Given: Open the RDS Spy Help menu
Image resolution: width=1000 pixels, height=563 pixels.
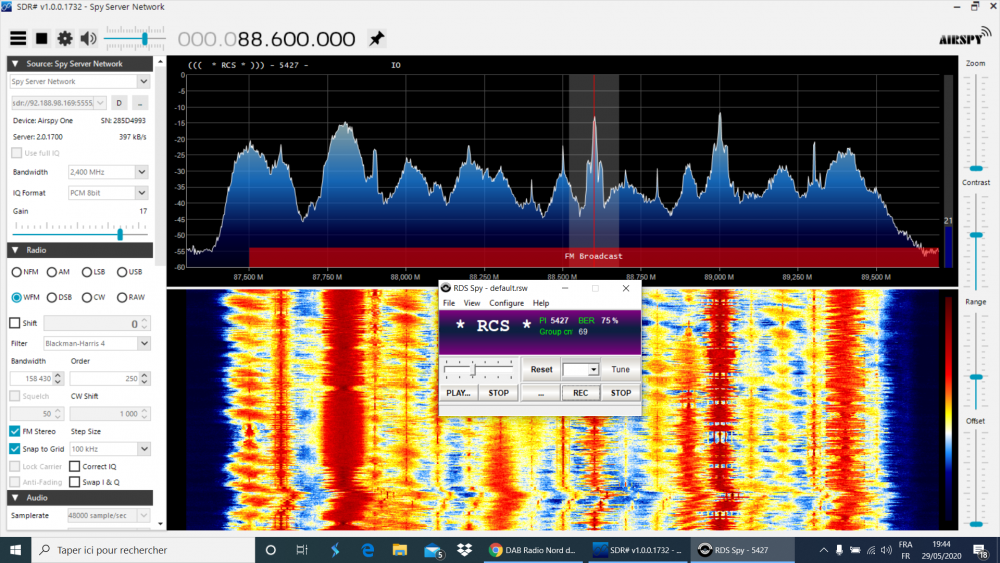Looking at the screenshot, I should [x=541, y=303].
